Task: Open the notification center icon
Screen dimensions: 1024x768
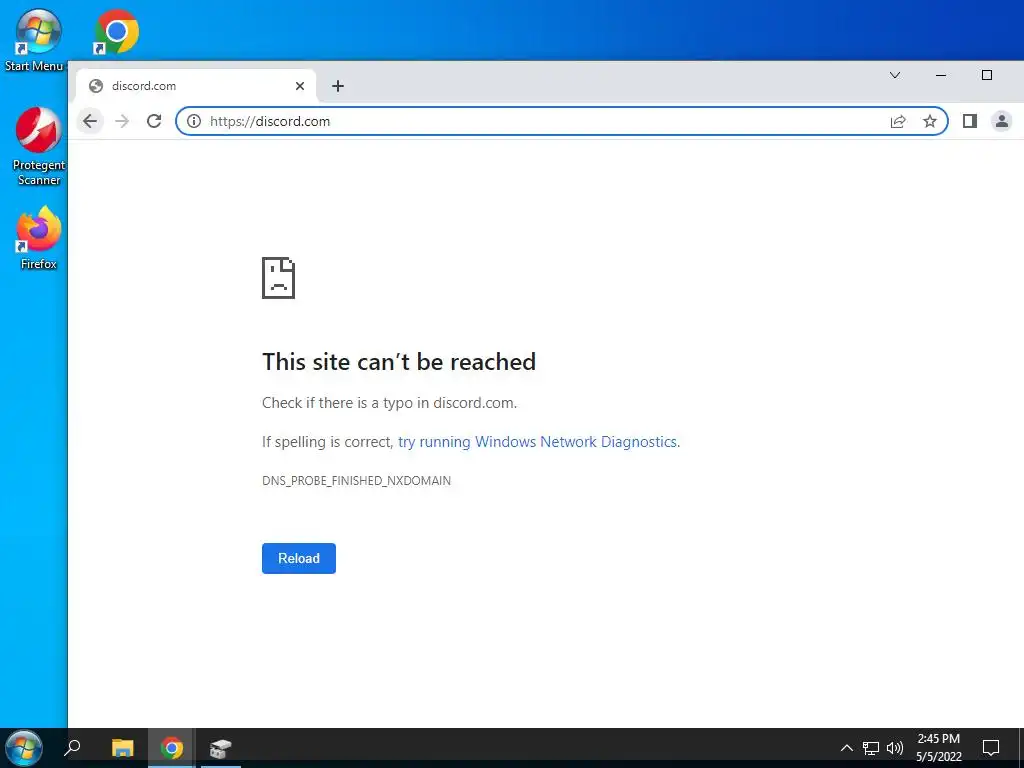Action: [x=991, y=748]
